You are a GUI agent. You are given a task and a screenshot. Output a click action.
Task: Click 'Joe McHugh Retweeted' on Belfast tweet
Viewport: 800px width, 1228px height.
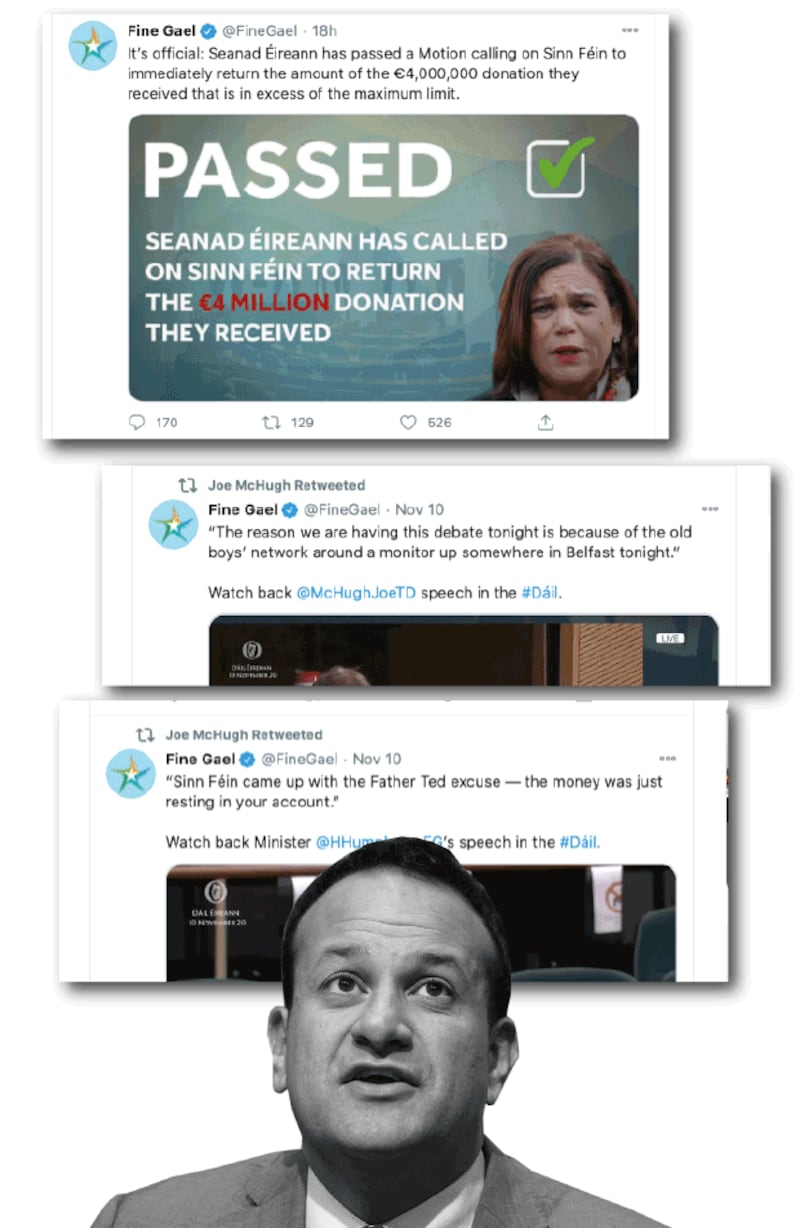(286, 485)
